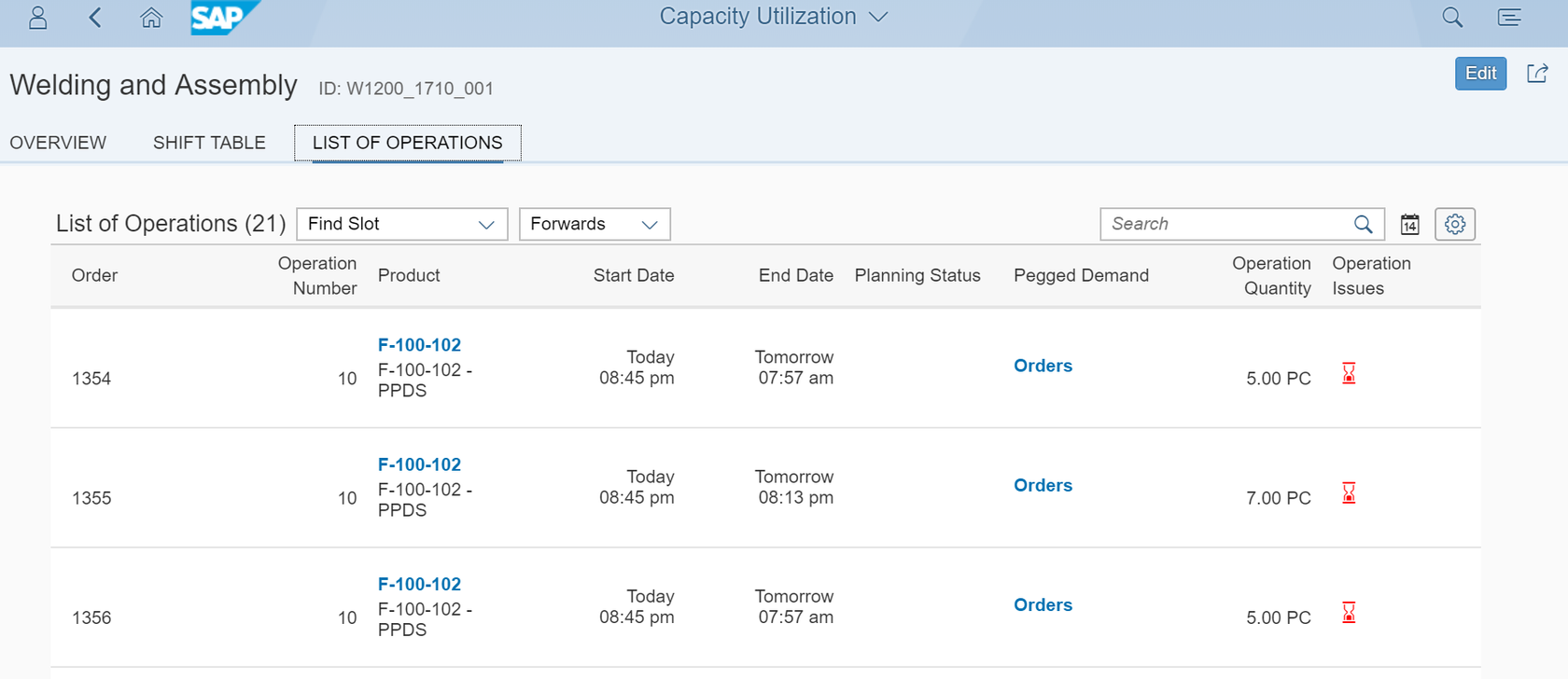Viewport: 1568px width, 679px height.
Task: Click the SAP logo
Action: point(224,18)
